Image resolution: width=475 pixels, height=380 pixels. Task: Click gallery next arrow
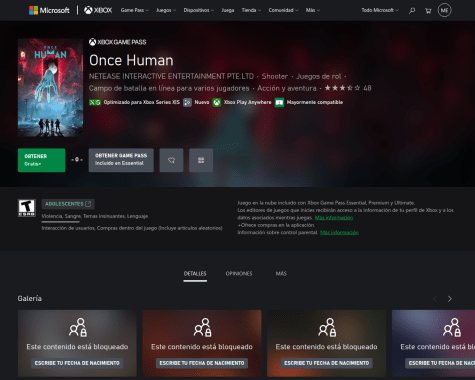(x=450, y=299)
